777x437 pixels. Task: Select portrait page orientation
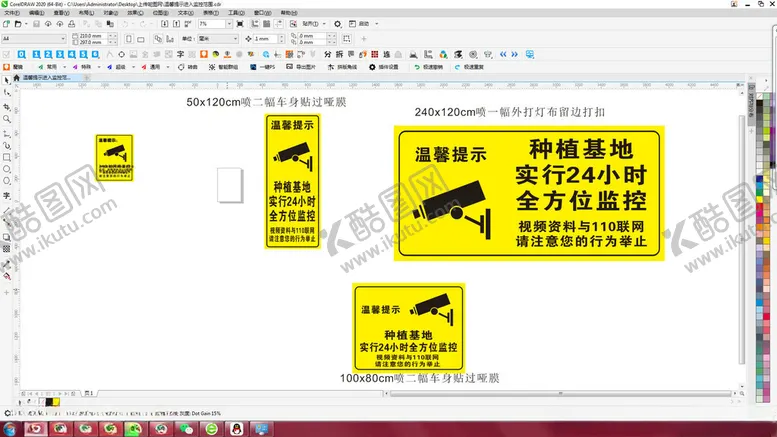[129, 39]
